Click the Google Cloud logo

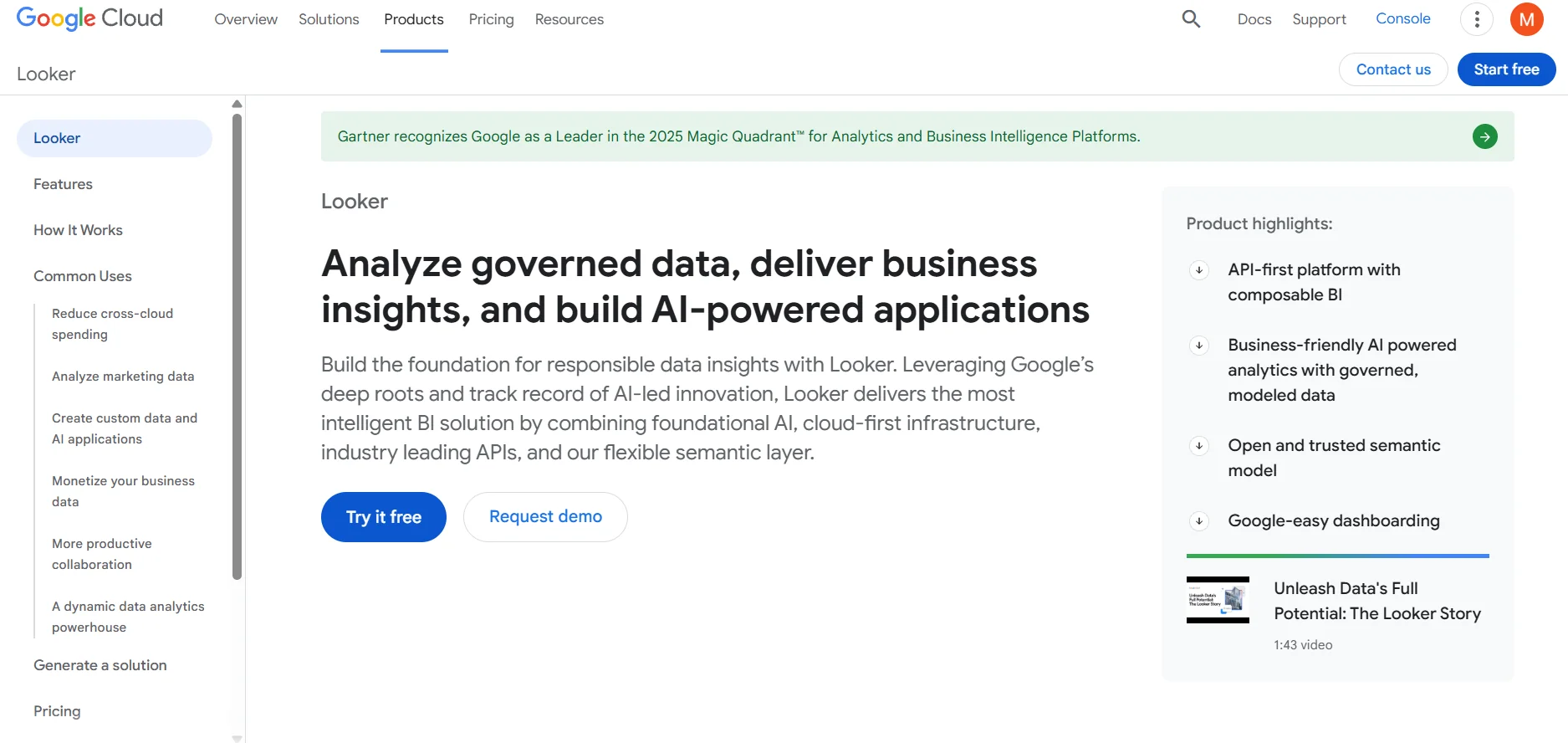(x=89, y=18)
